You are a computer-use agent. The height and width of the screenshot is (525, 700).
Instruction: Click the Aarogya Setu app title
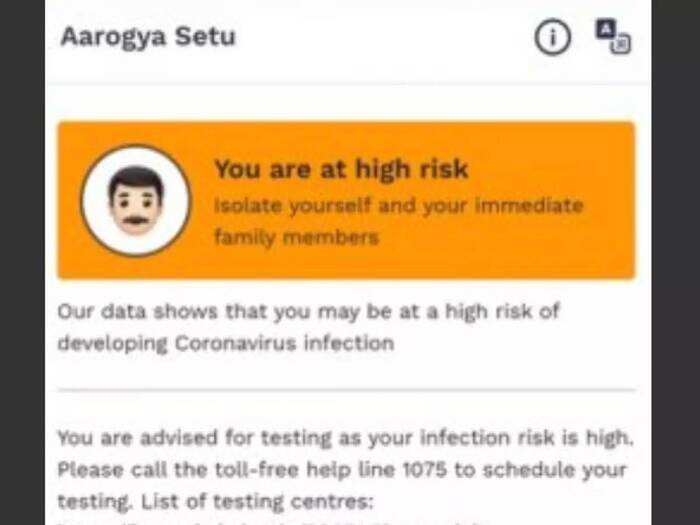pyautogui.click(x=148, y=37)
